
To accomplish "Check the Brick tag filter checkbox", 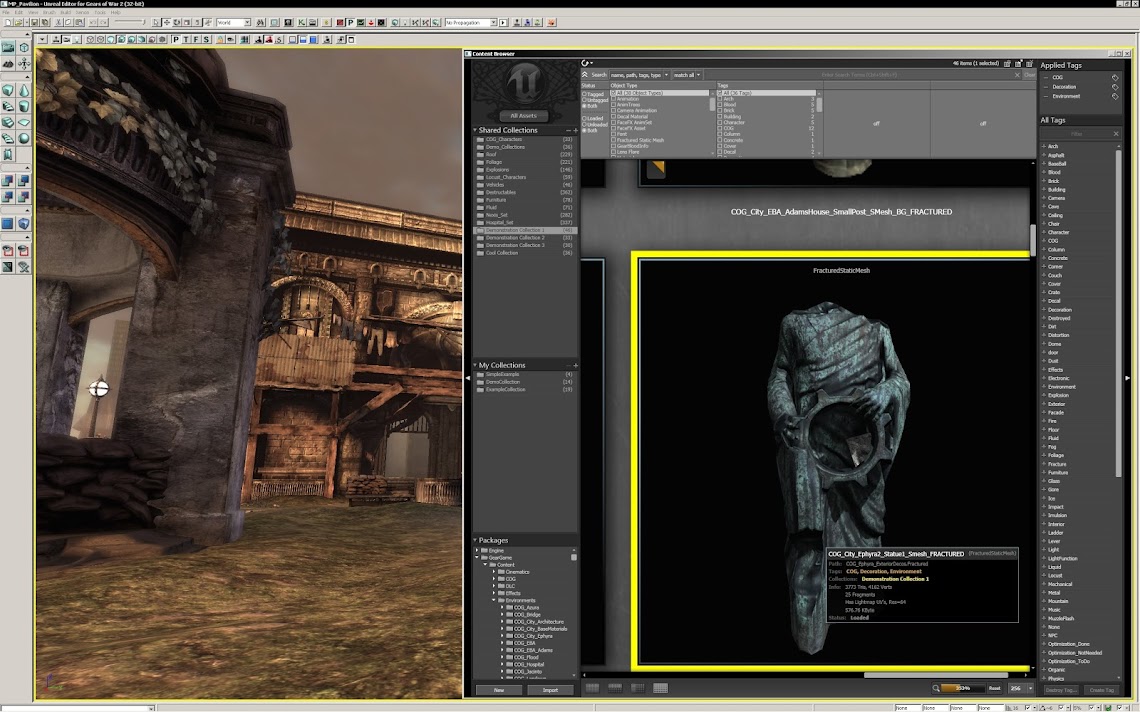I will tap(720, 111).
